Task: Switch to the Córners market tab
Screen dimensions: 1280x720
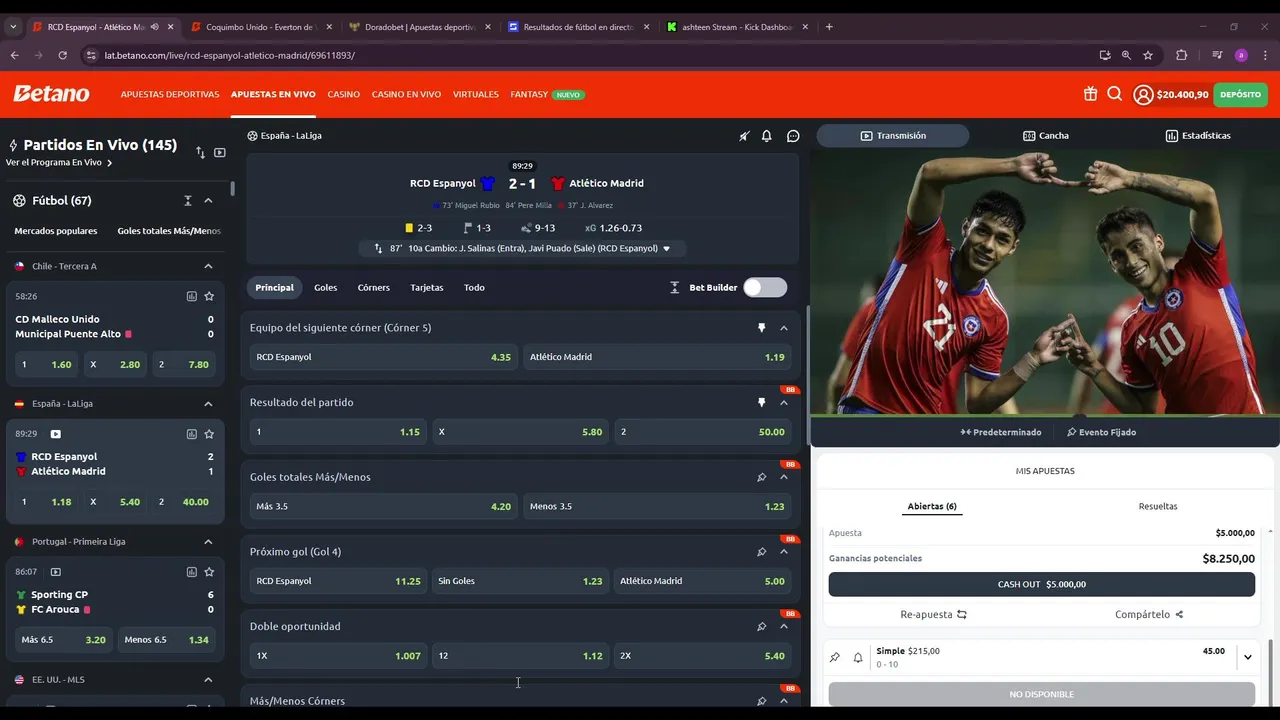Action: point(374,288)
